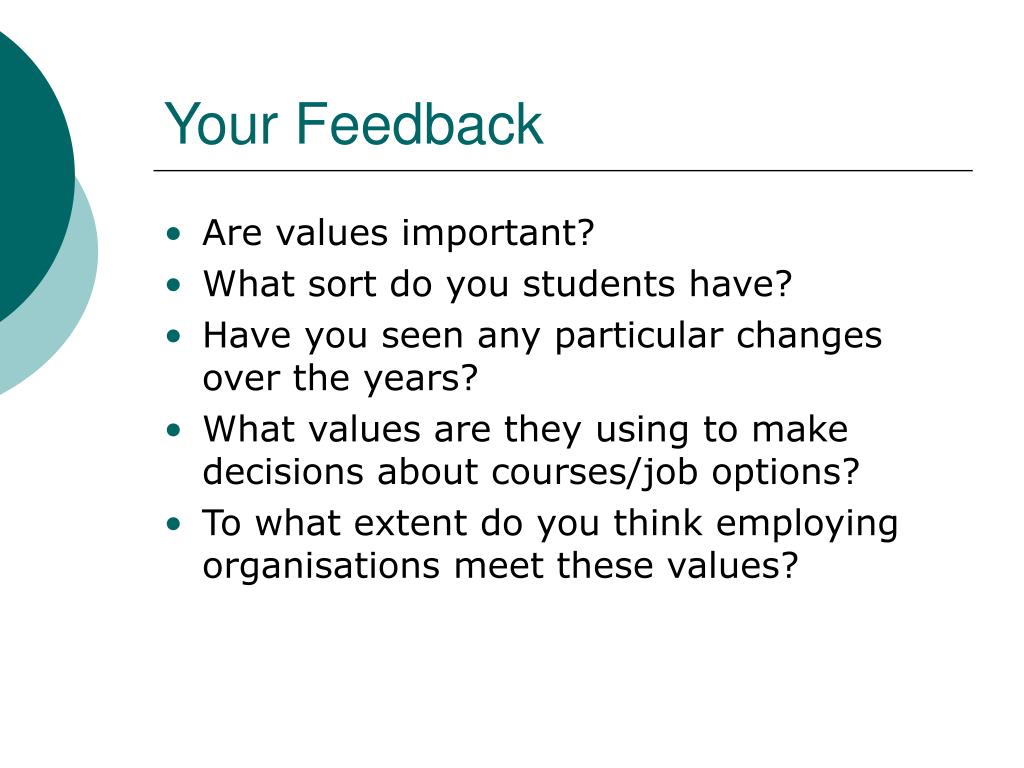
Task: Click 'organisations meet these values?' line
Action: coord(500,566)
